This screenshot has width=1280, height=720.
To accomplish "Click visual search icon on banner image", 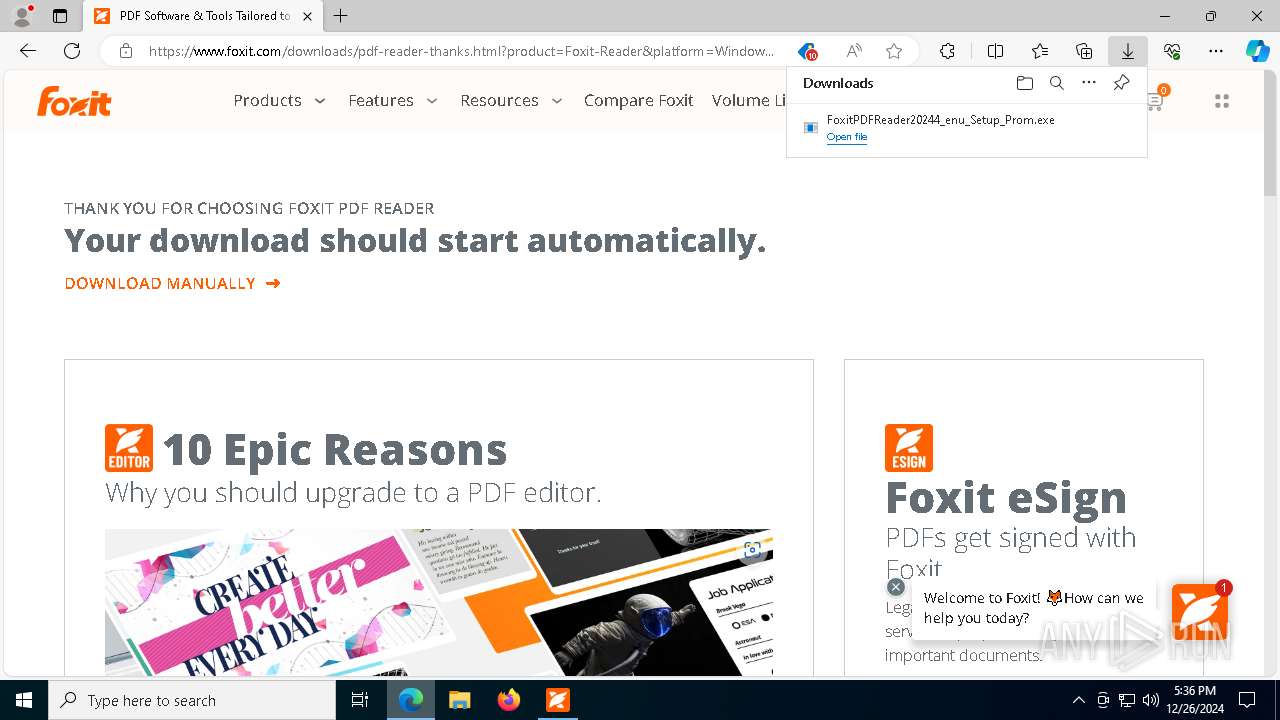I will pyautogui.click(x=752, y=550).
